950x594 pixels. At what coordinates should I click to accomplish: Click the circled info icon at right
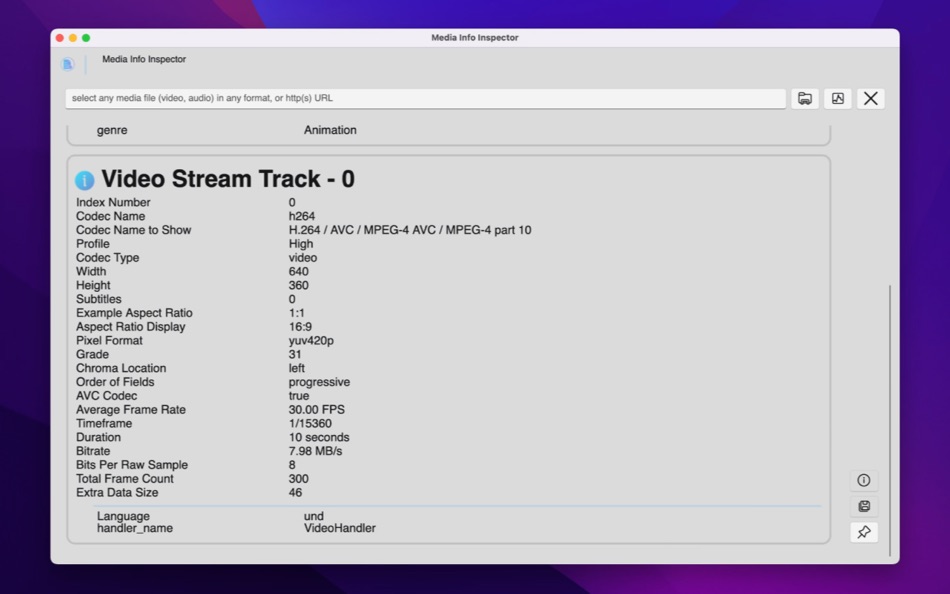(864, 481)
